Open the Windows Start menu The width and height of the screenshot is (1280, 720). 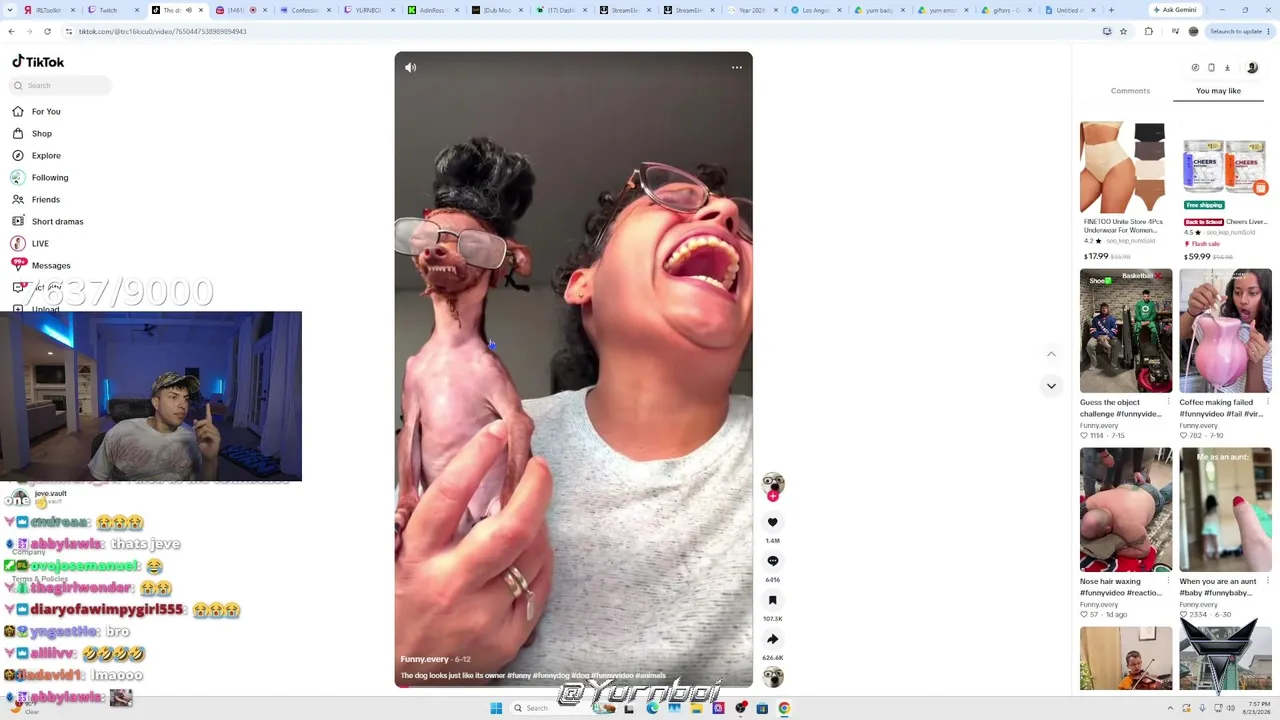[x=496, y=708]
